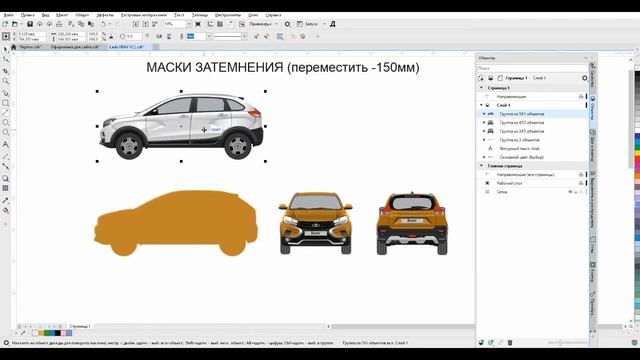The image size is (640, 360).
Task: Toggle visibility eye of the Сетка layer
Action: [x=571, y=191]
